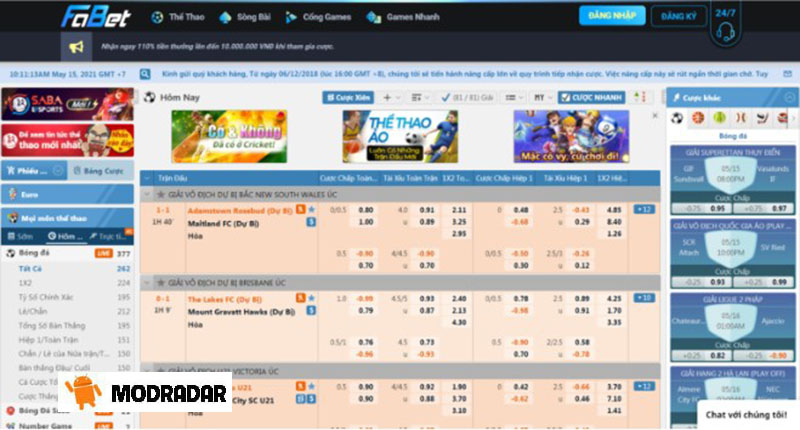Click the 0.95 odds for GIF Sundsvall
Screen dimensions: 800x430
pos(716,207)
